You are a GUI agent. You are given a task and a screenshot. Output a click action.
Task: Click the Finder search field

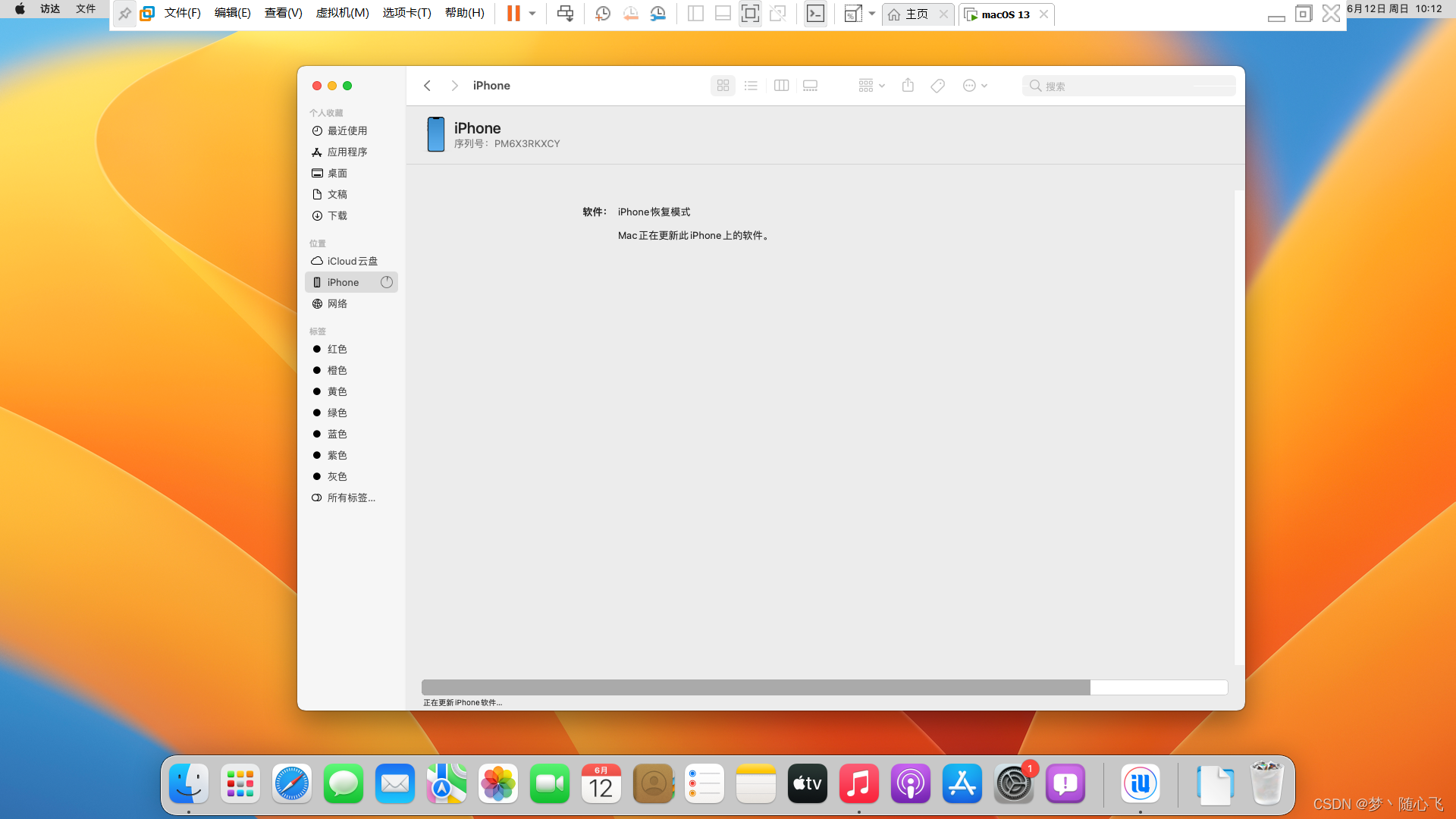pyautogui.click(x=1128, y=86)
